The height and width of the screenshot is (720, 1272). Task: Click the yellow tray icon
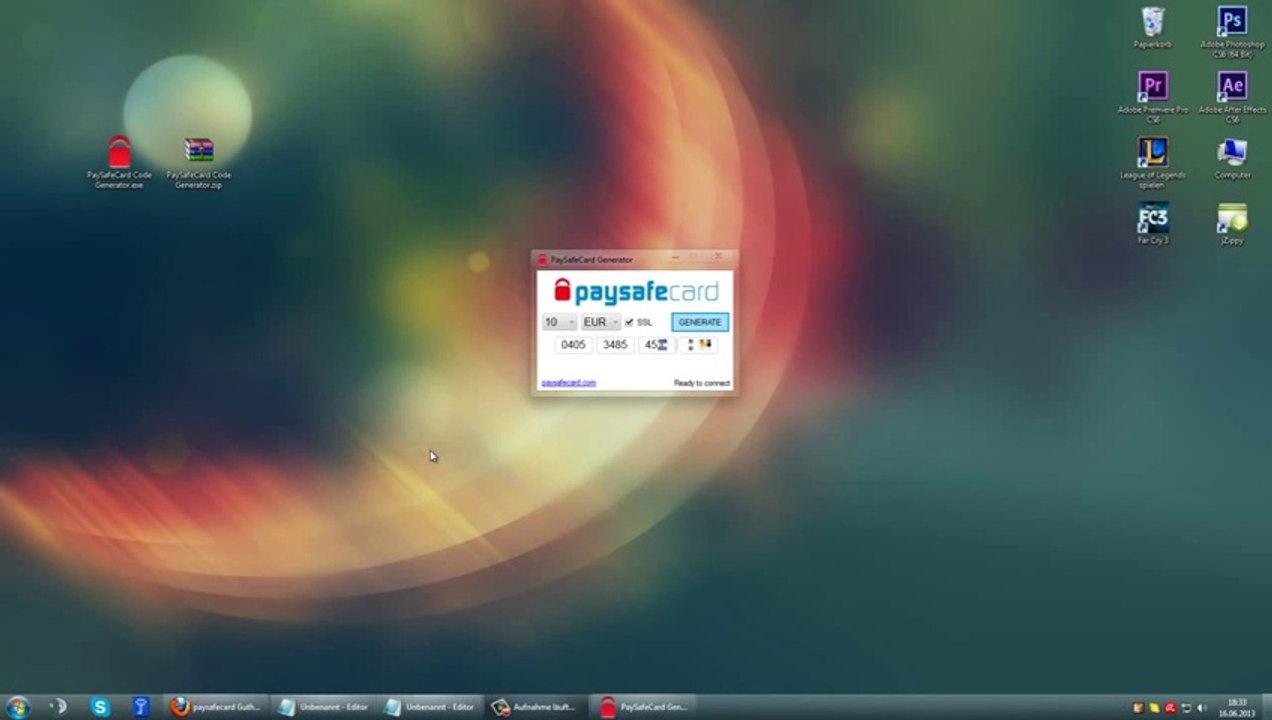coord(1154,708)
